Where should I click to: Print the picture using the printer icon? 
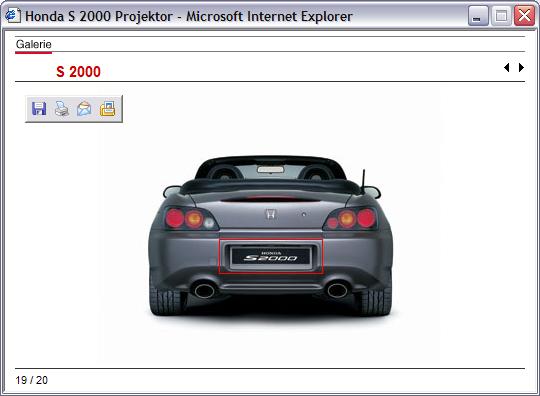pyautogui.click(x=62, y=109)
